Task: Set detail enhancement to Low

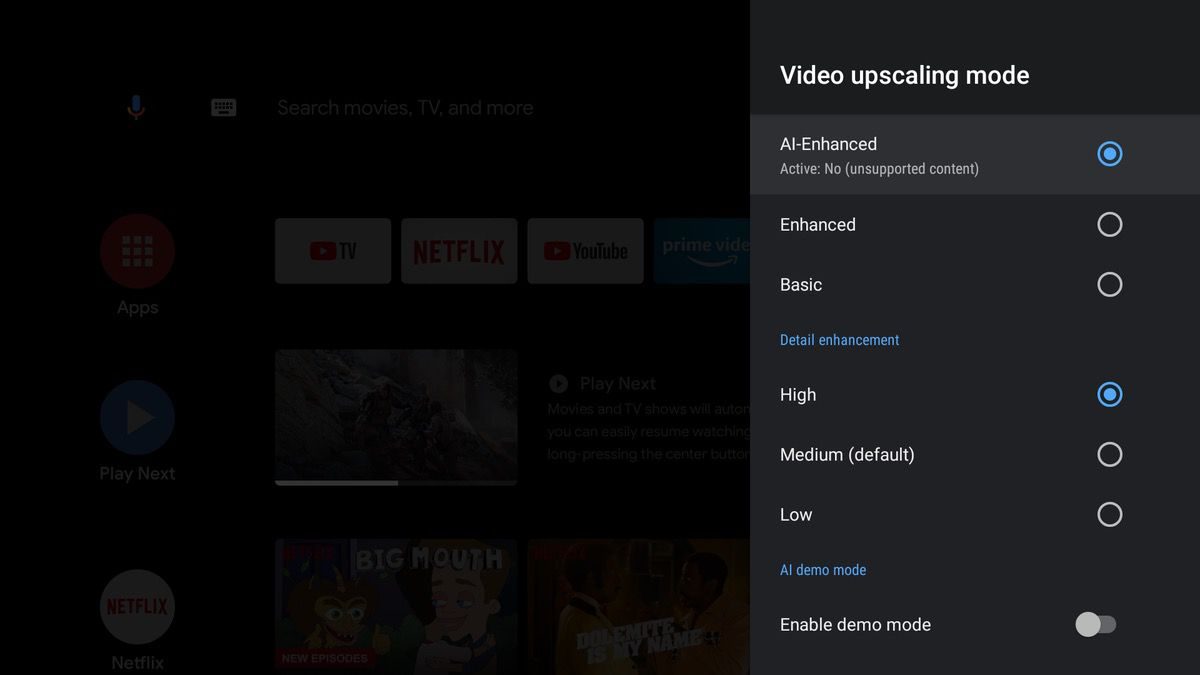Action: (x=1109, y=514)
